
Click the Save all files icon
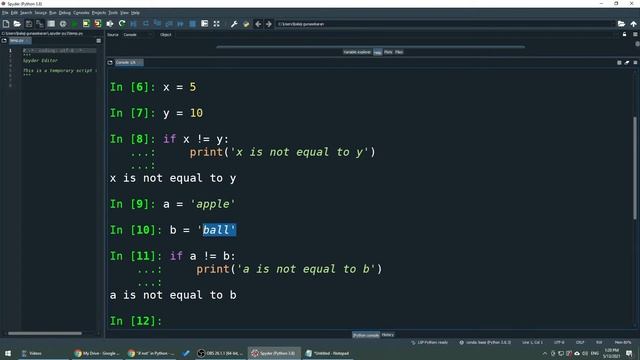tap(40, 24)
